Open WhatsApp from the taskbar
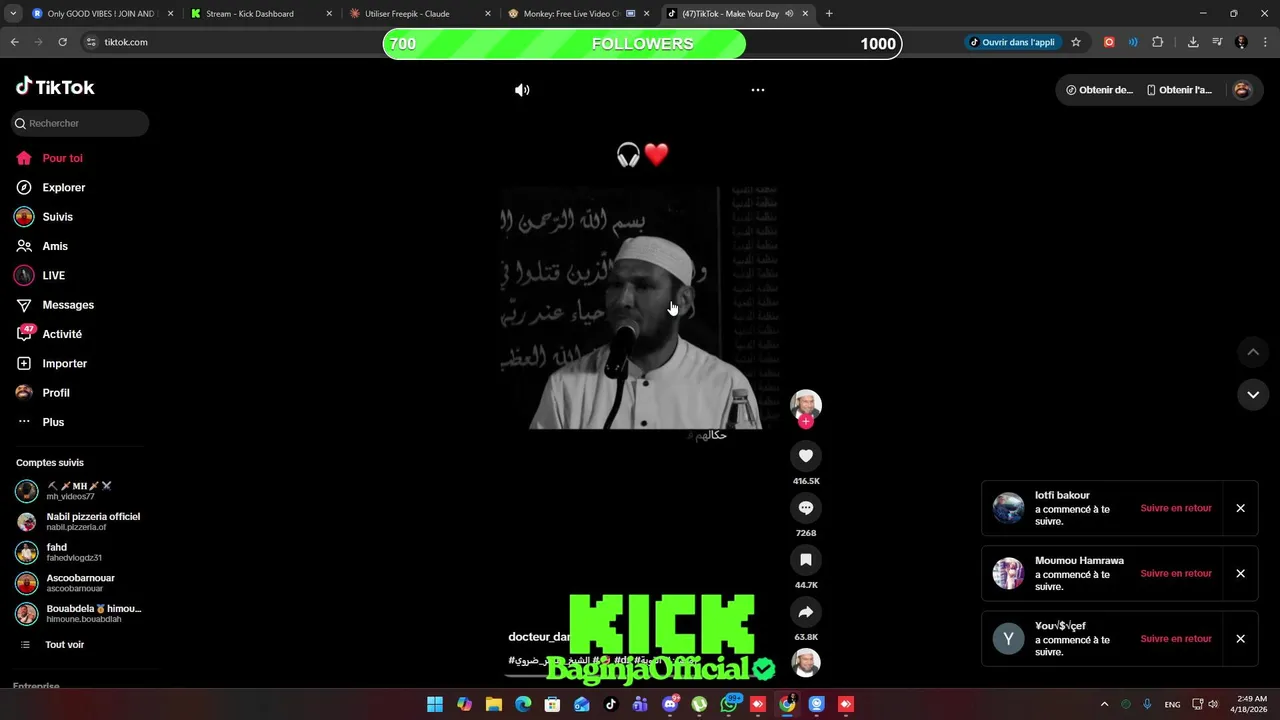The height and width of the screenshot is (720, 1280). pyautogui.click(x=729, y=704)
